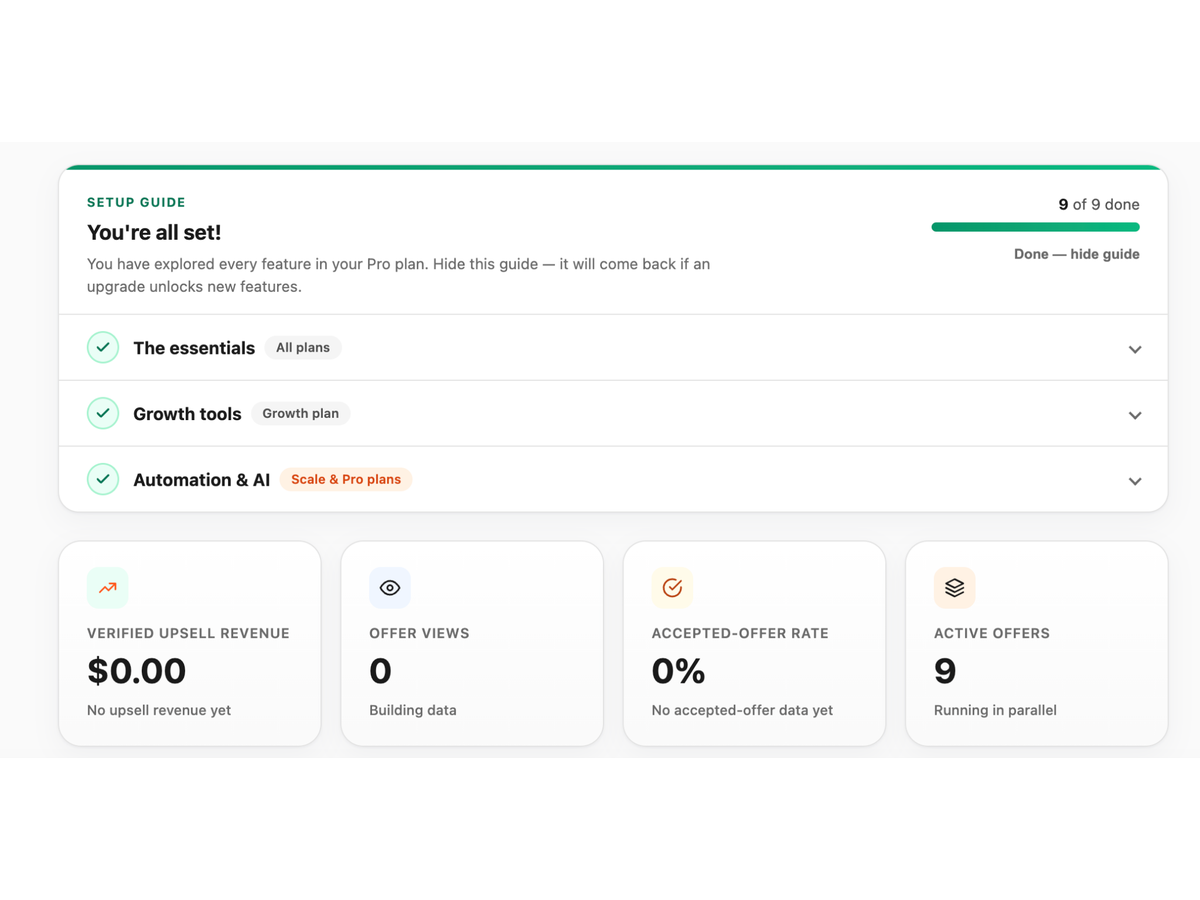Click Done — hide guide link
Viewport: 1200px width, 900px height.
tap(1077, 254)
